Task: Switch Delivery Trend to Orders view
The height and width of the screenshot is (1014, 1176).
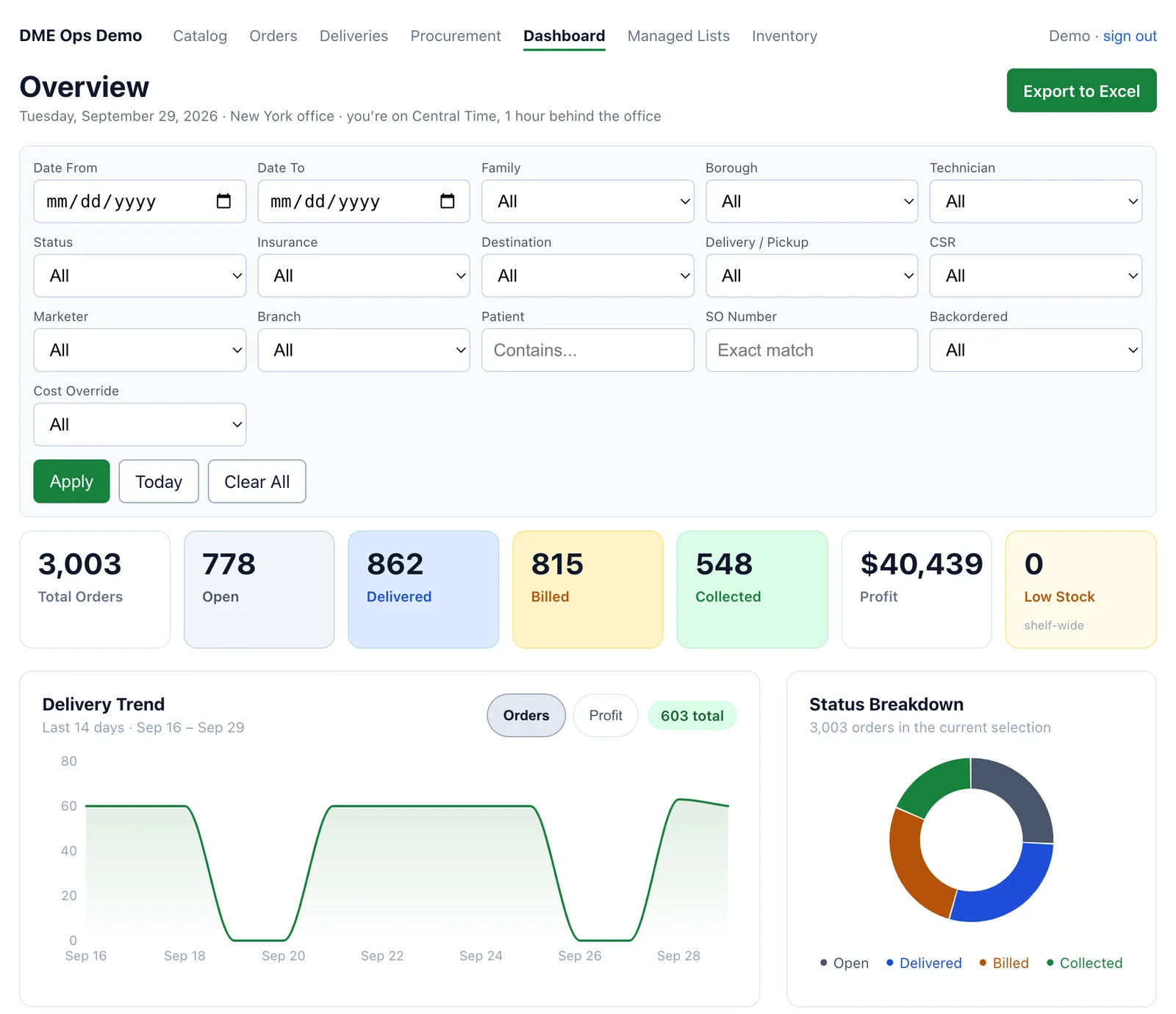Action: pyautogui.click(x=526, y=716)
